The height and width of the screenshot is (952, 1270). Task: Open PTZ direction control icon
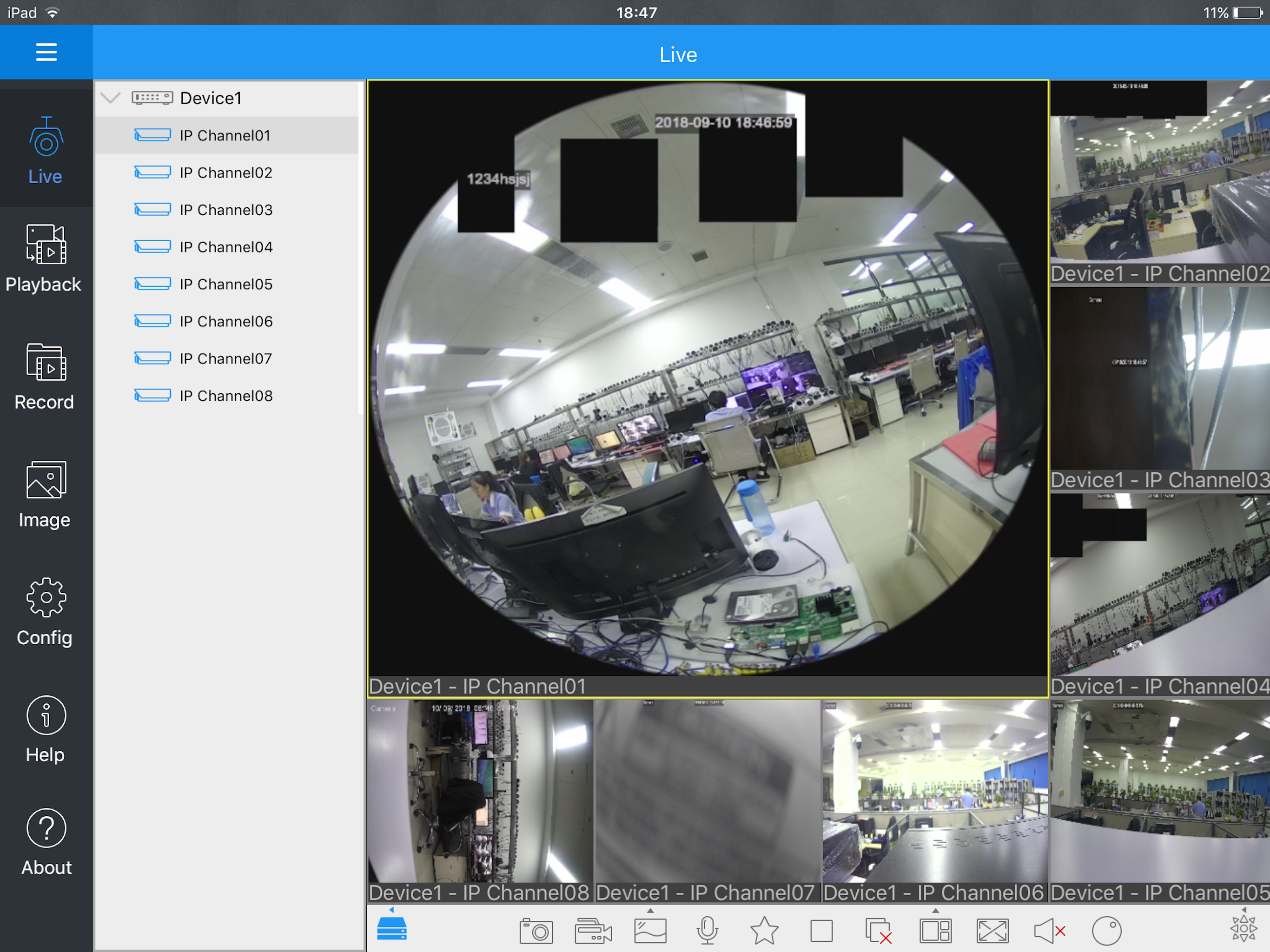1243,928
